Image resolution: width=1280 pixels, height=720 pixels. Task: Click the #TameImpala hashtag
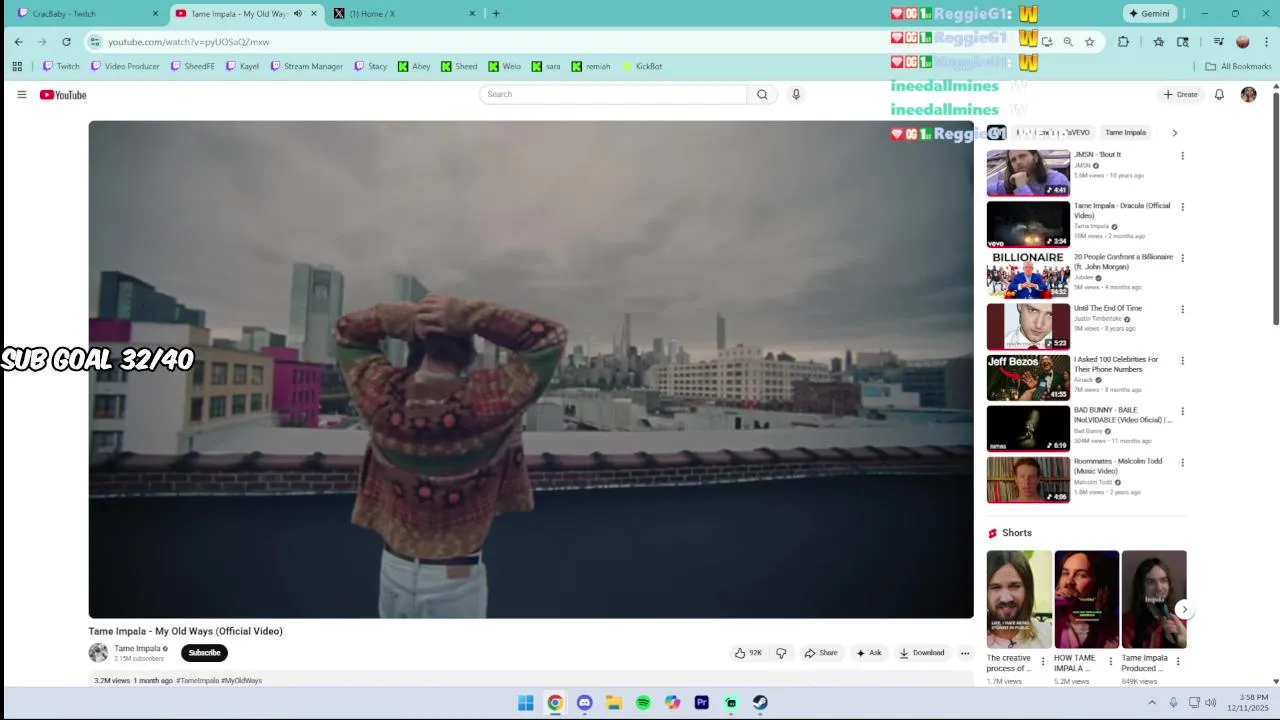click(x=198, y=681)
